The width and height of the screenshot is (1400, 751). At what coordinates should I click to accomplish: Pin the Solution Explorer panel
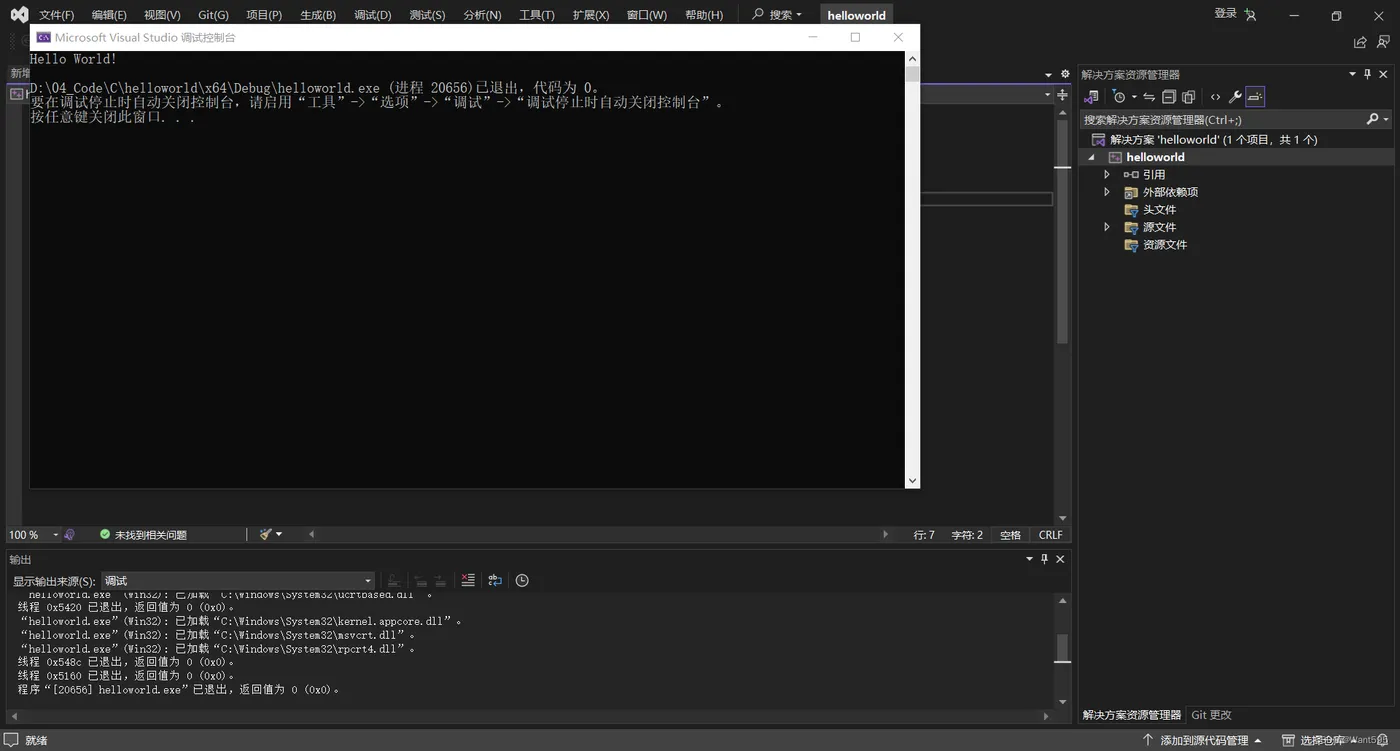tap(1368, 74)
